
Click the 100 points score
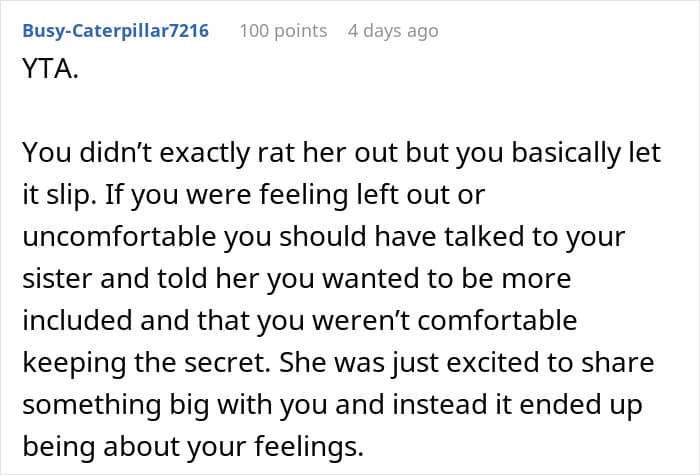283,31
